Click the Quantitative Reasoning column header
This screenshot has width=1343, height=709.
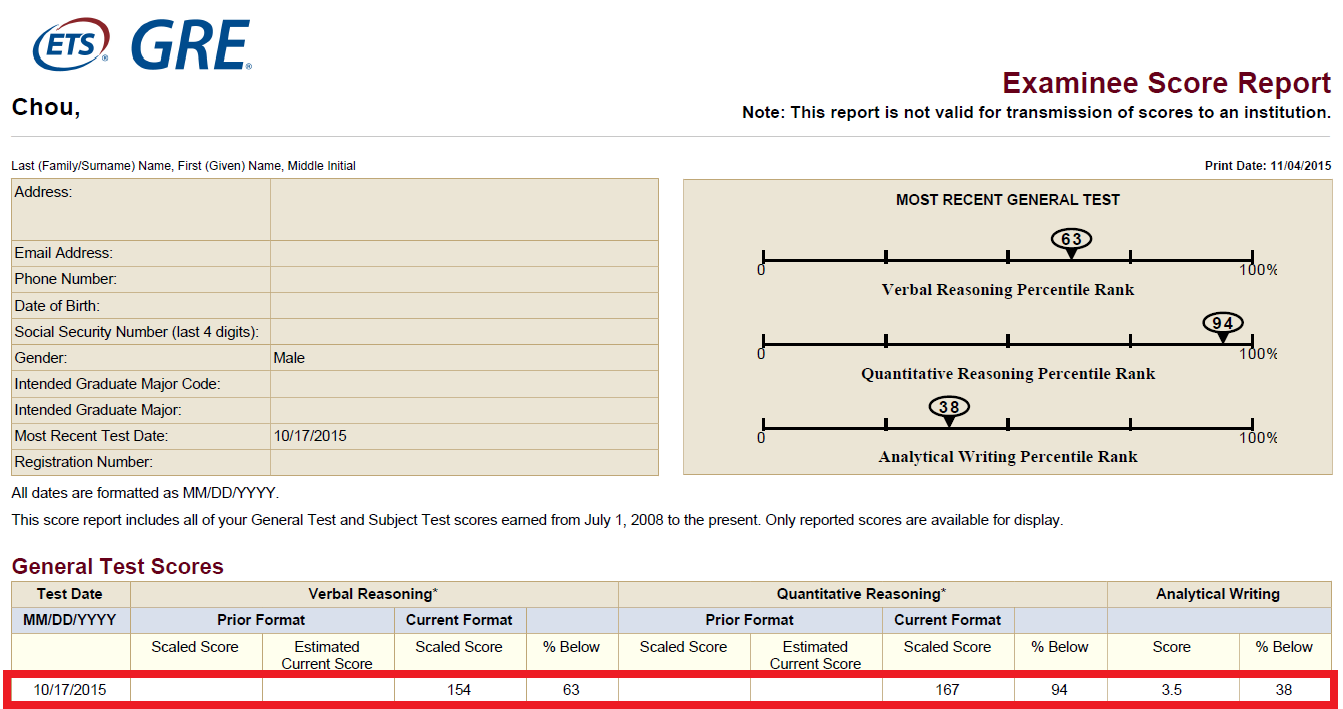click(861, 594)
